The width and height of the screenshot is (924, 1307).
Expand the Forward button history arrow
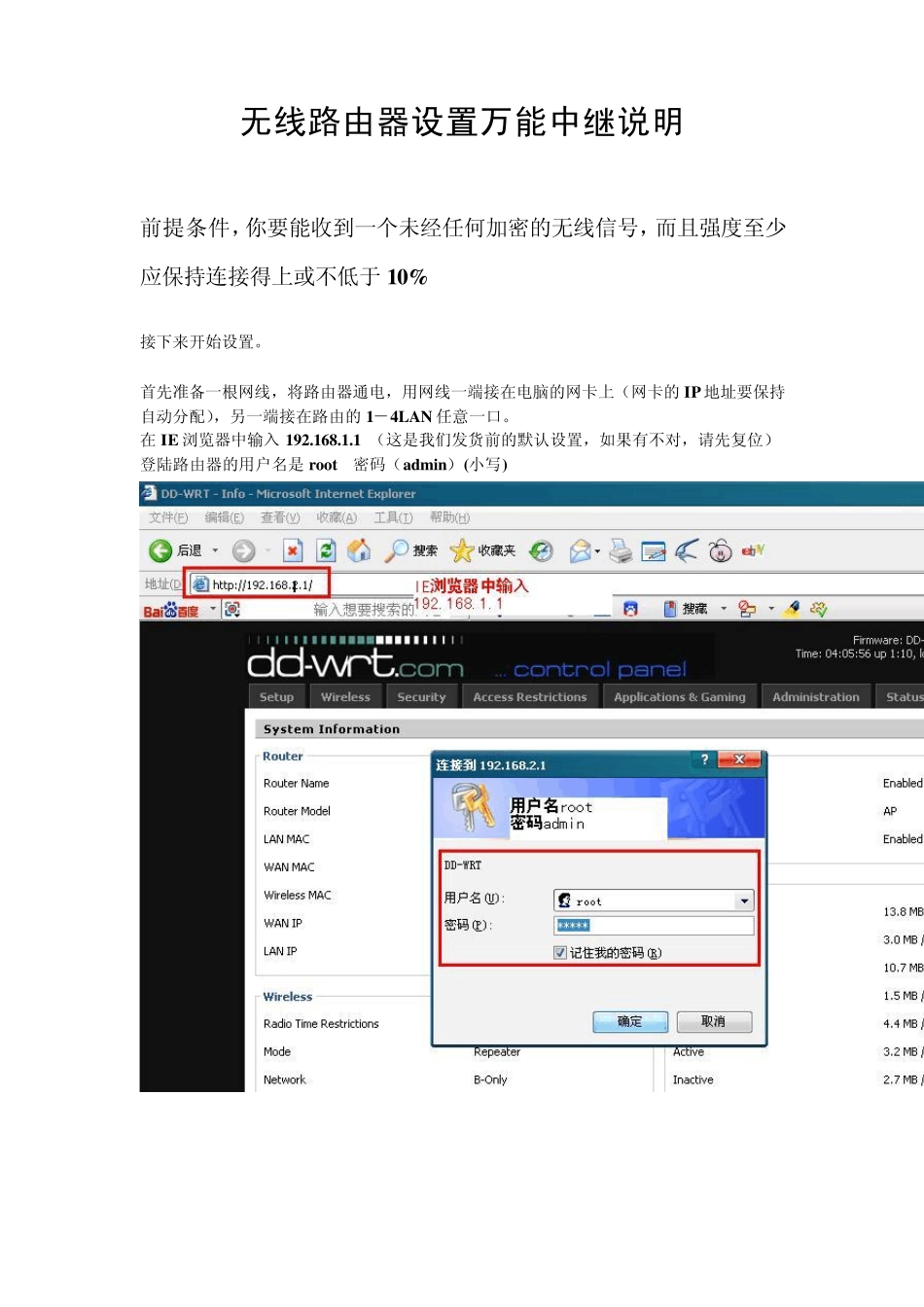(267, 551)
